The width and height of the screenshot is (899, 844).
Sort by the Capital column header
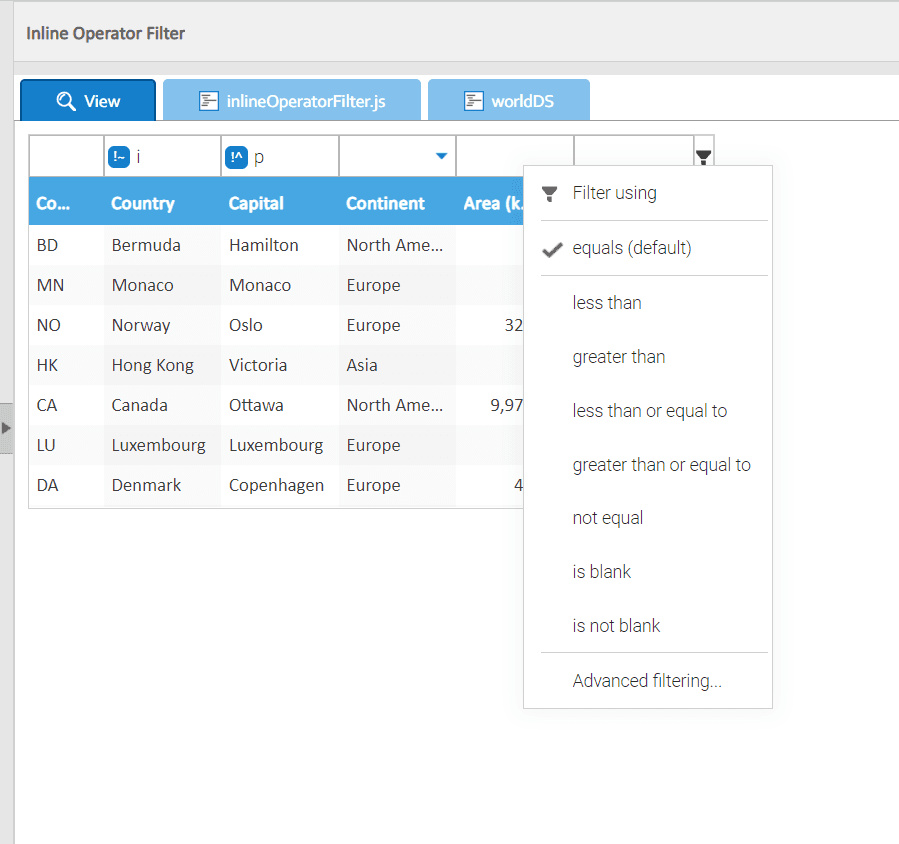(x=280, y=203)
